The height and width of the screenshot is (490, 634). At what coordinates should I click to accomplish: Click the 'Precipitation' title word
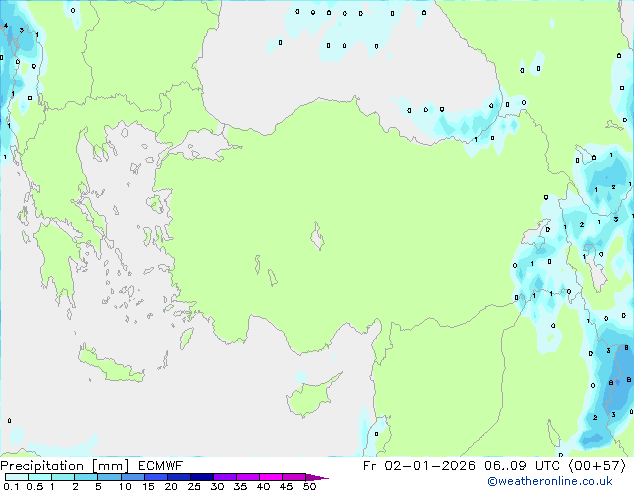42,466
